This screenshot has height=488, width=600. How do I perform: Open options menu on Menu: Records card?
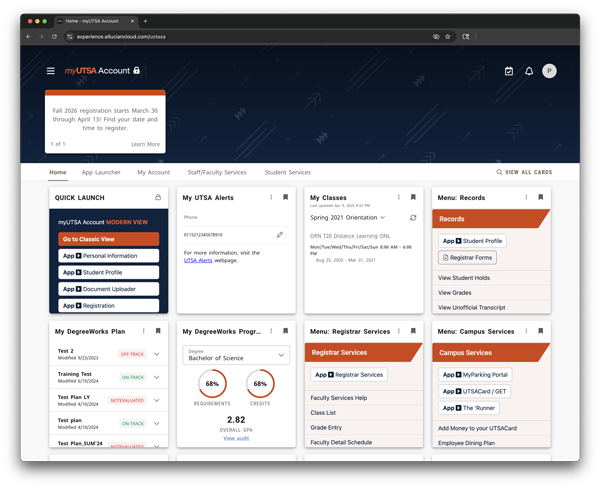[x=526, y=197]
